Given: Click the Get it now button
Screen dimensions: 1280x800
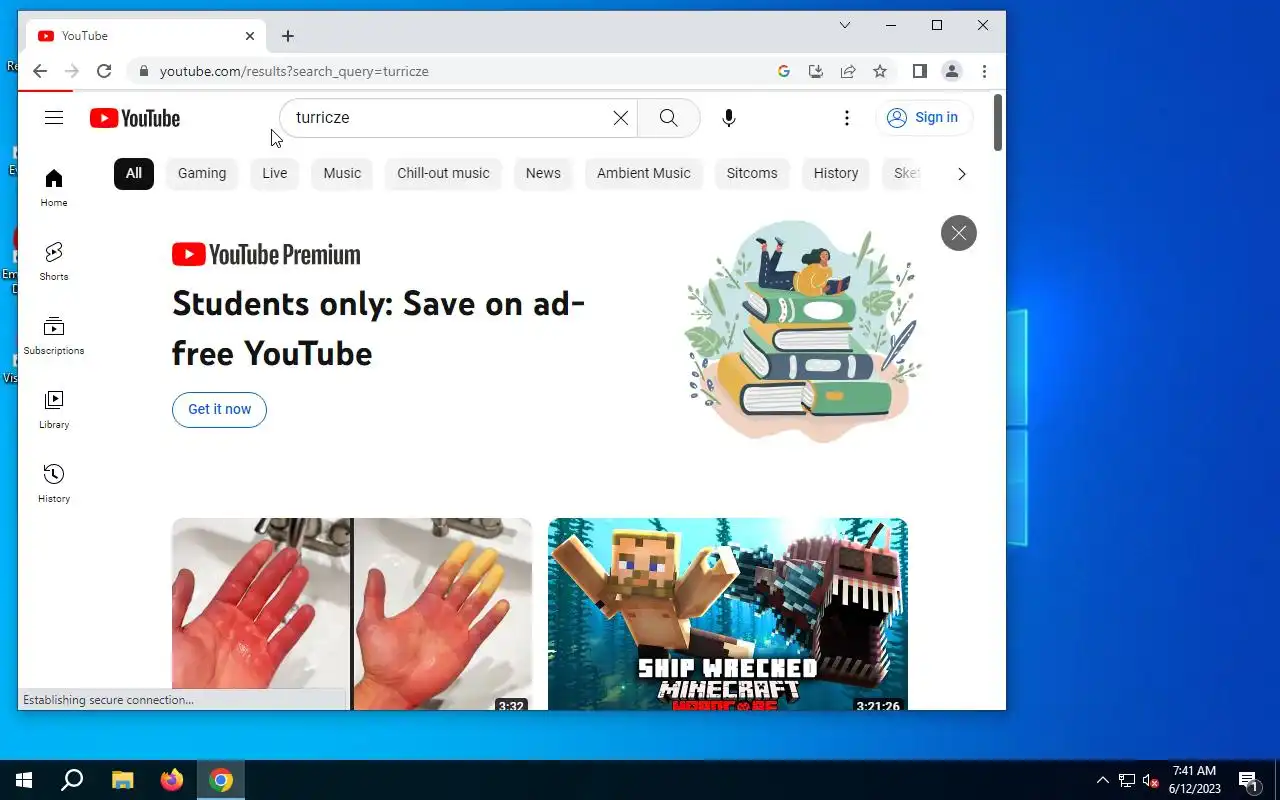Looking at the screenshot, I should coord(219,409).
